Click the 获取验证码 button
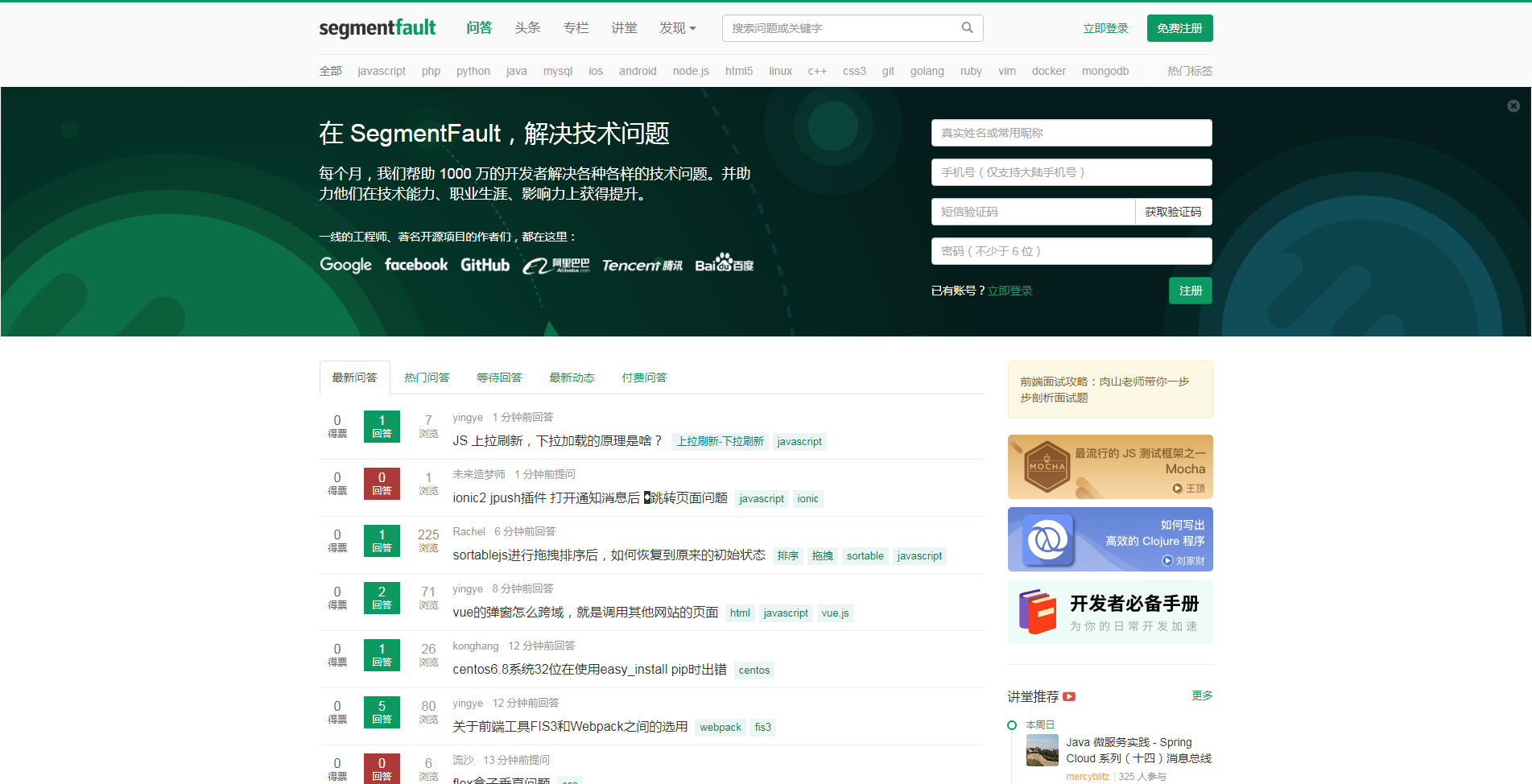1532x784 pixels. (x=1173, y=212)
